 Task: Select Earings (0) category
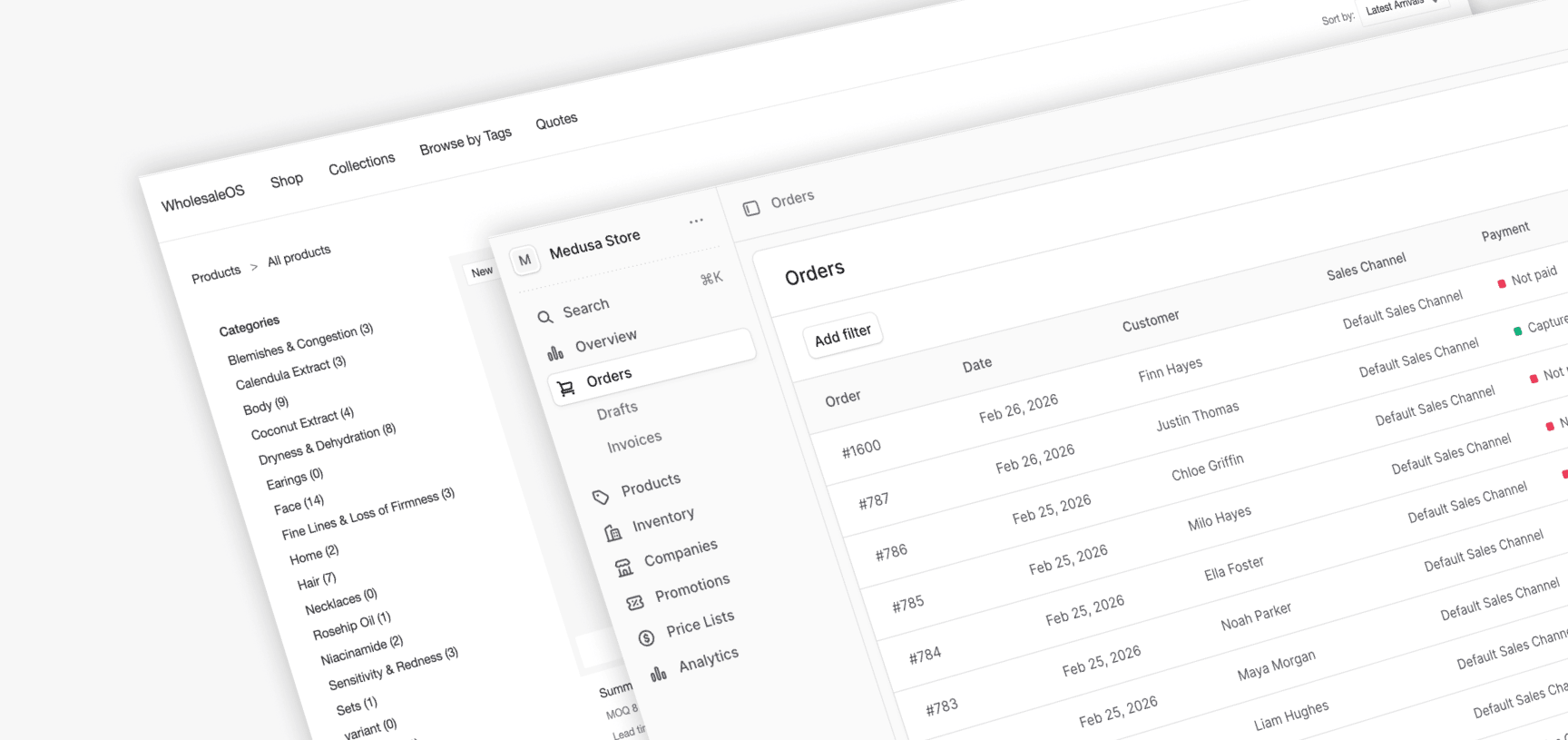(294, 478)
